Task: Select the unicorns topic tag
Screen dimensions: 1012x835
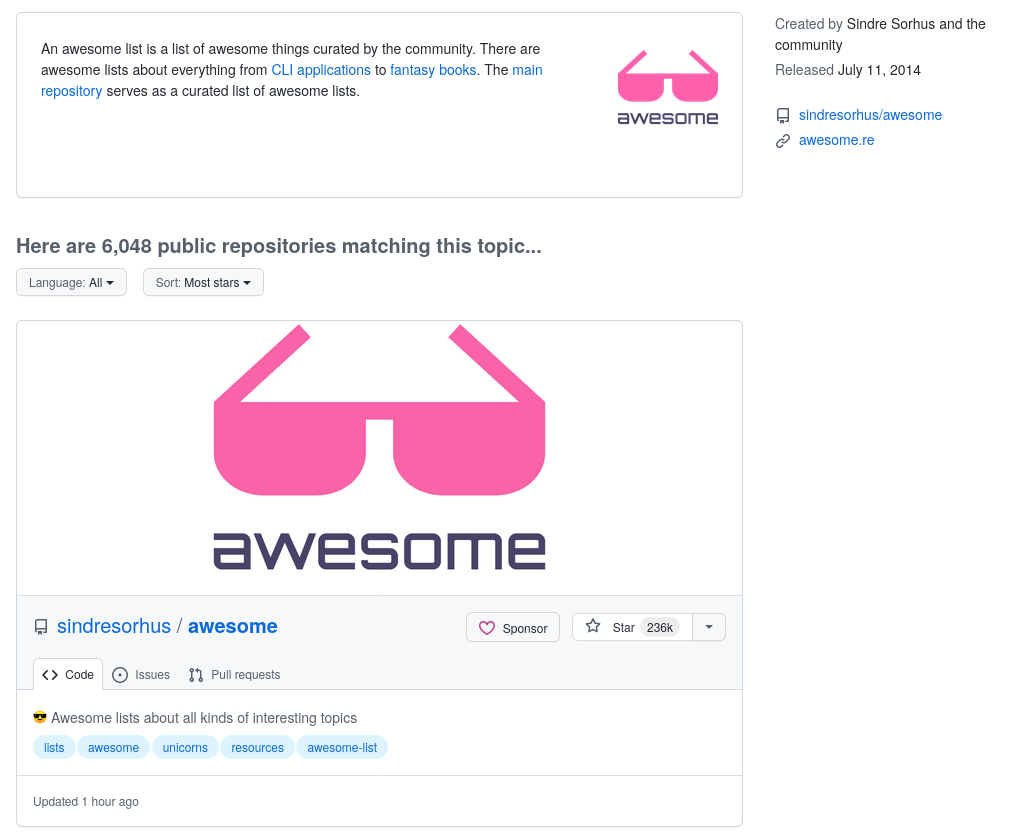Action: click(x=185, y=748)
